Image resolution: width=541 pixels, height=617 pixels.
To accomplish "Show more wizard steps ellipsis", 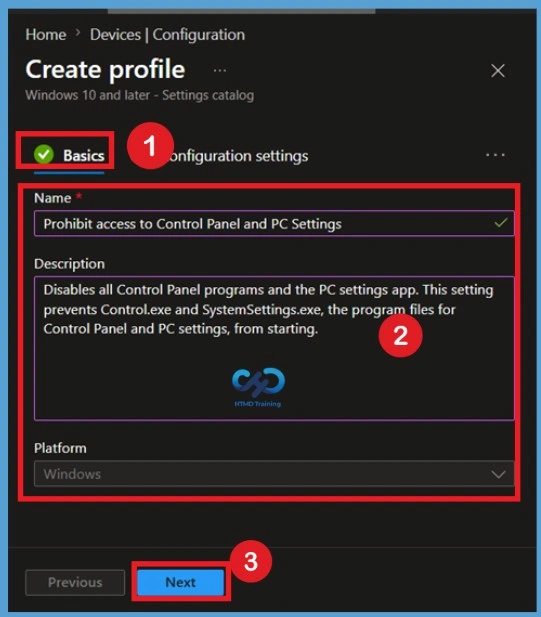I will 495,155.
